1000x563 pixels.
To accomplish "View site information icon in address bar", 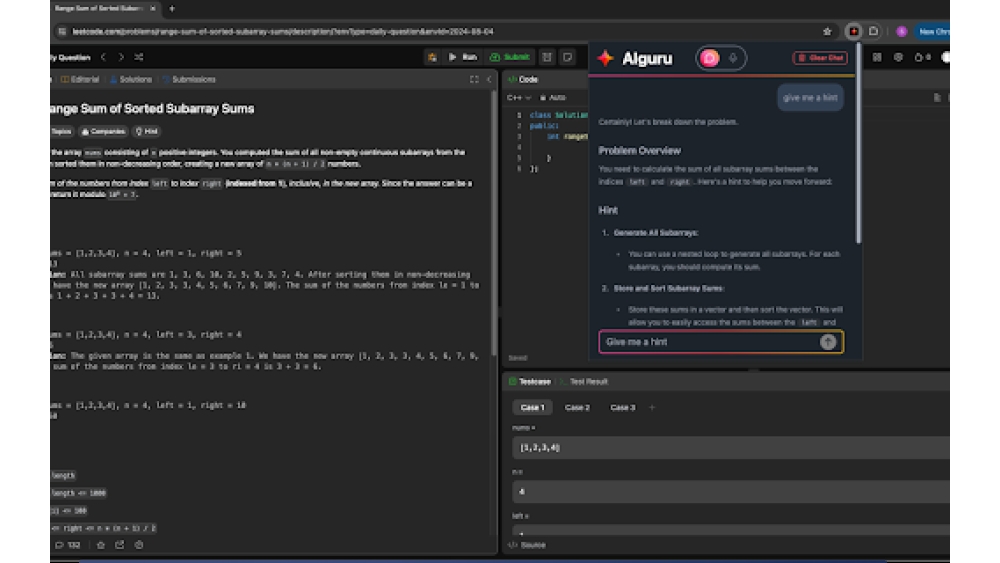I will coord(62,31).
